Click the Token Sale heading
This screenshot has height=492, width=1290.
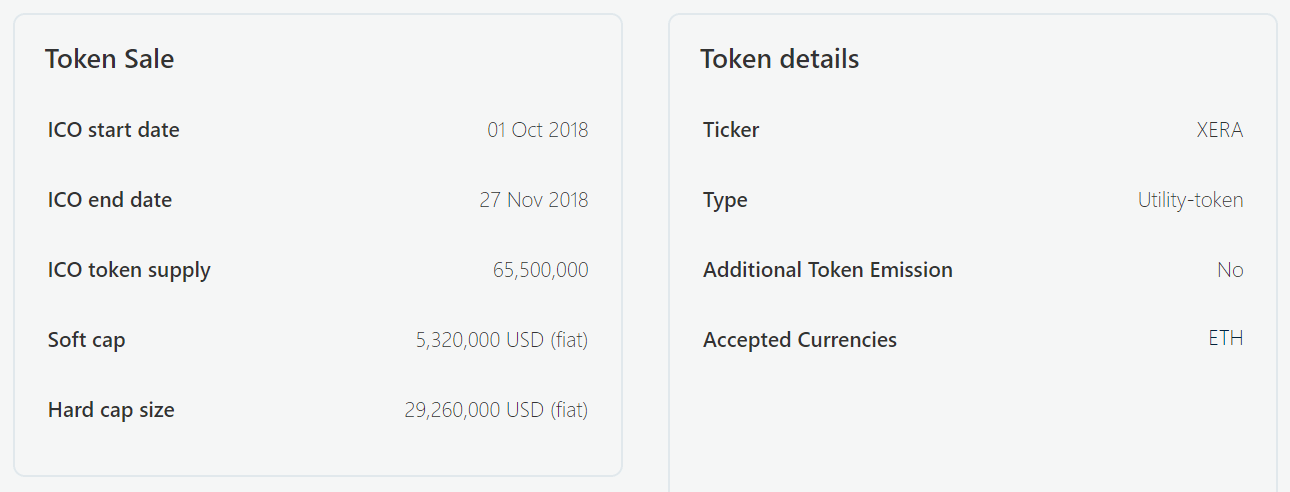tap(109, 59)
